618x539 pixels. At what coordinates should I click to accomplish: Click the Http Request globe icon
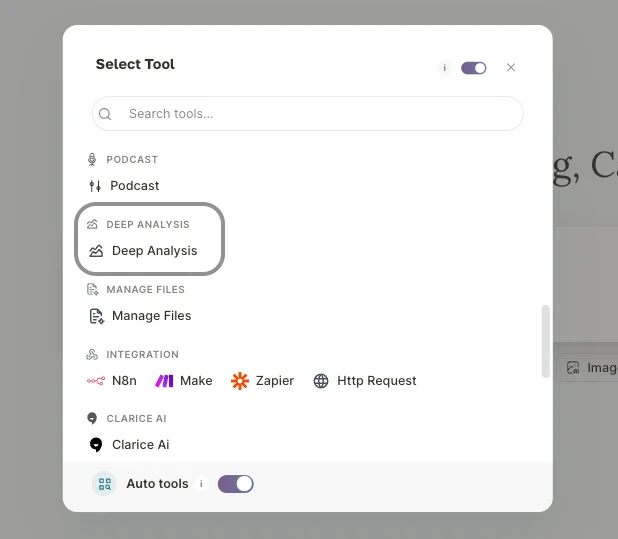321,381
